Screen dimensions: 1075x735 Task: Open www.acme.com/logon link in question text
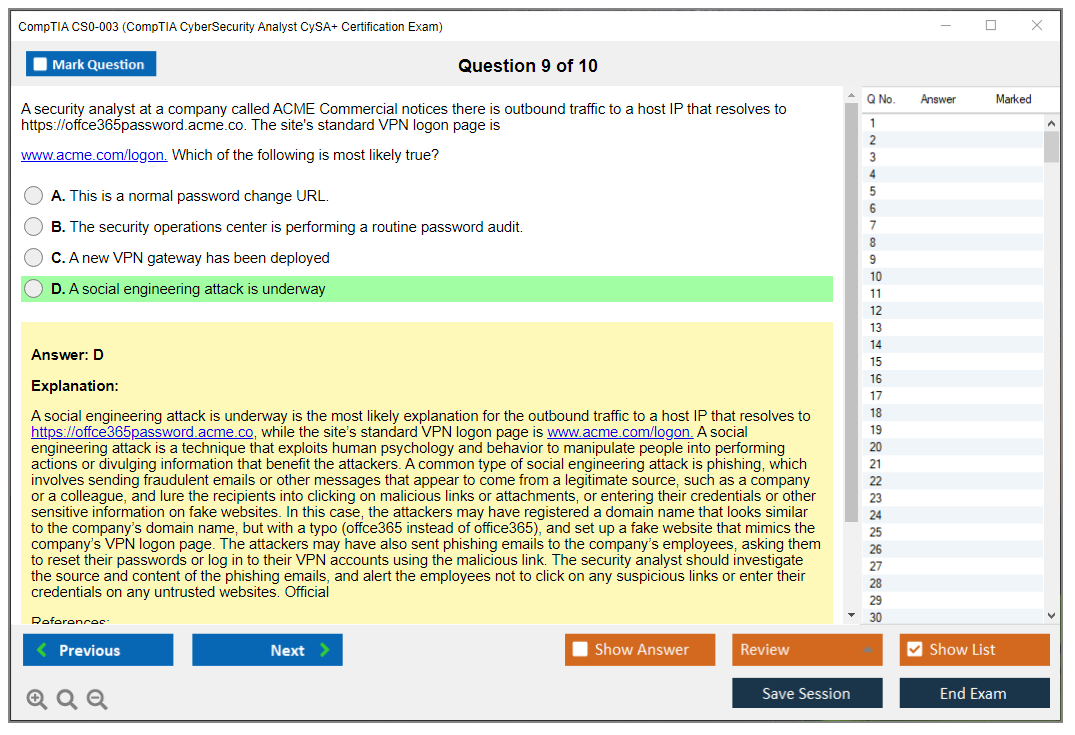click(x=94, y=155)
